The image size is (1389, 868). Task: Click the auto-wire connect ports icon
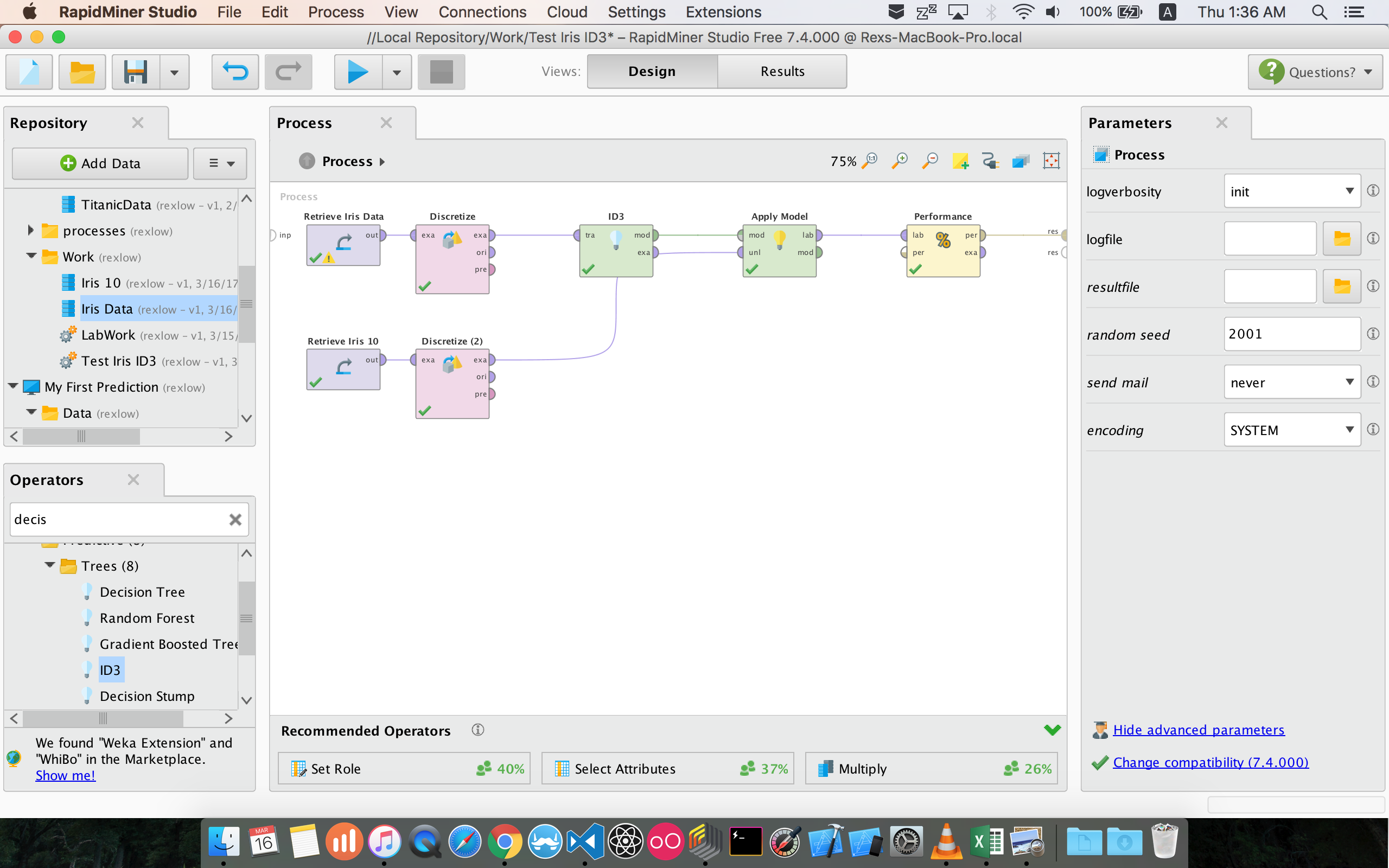pyautogui.click(x=991, y=161)
